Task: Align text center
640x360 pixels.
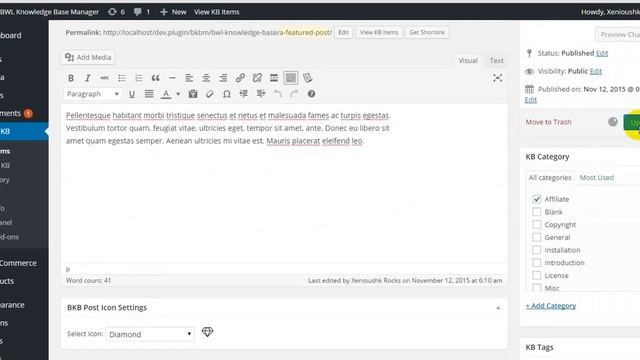Action: coord(206,78)
